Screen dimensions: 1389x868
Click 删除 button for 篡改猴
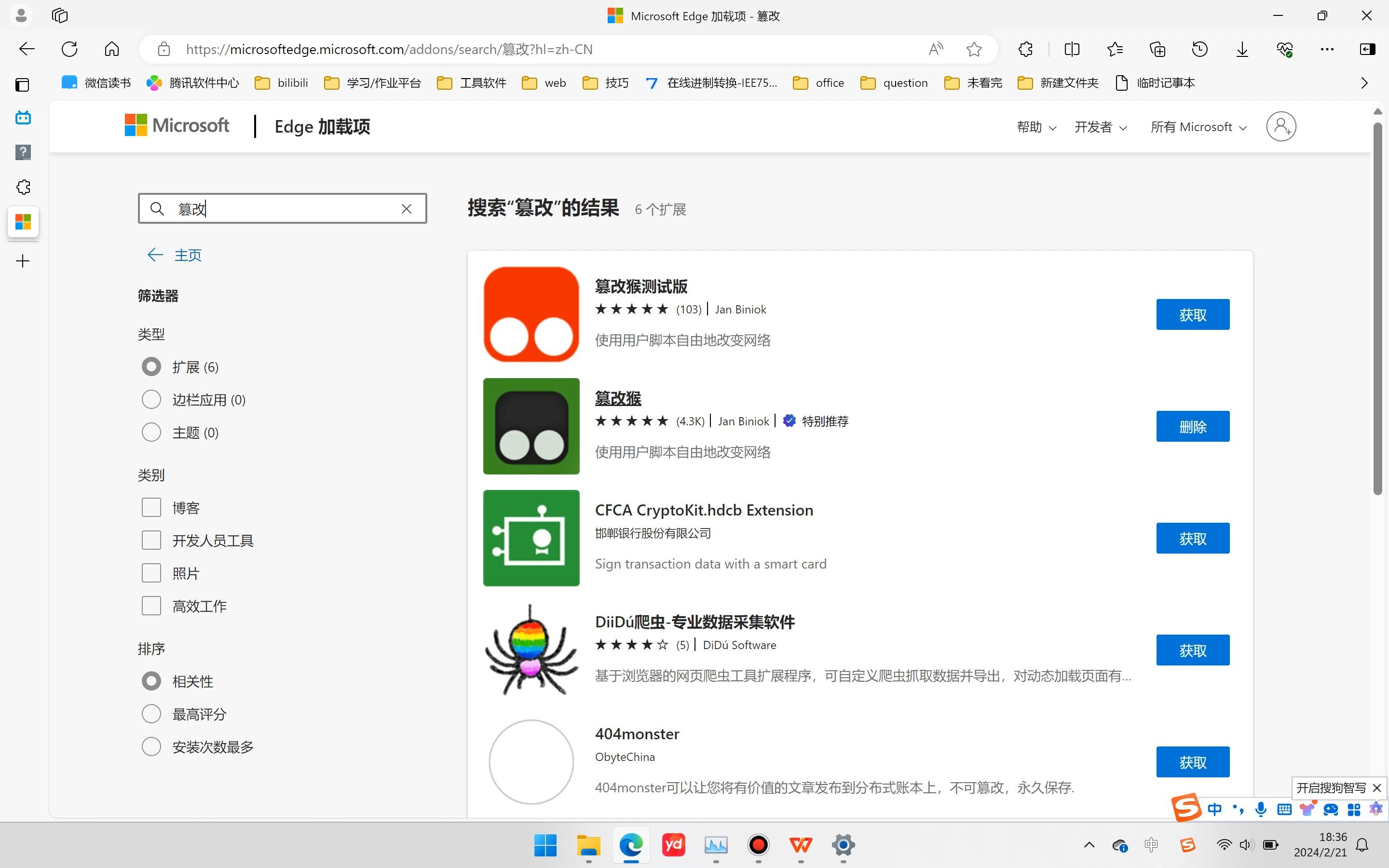tap(1192, 427)
